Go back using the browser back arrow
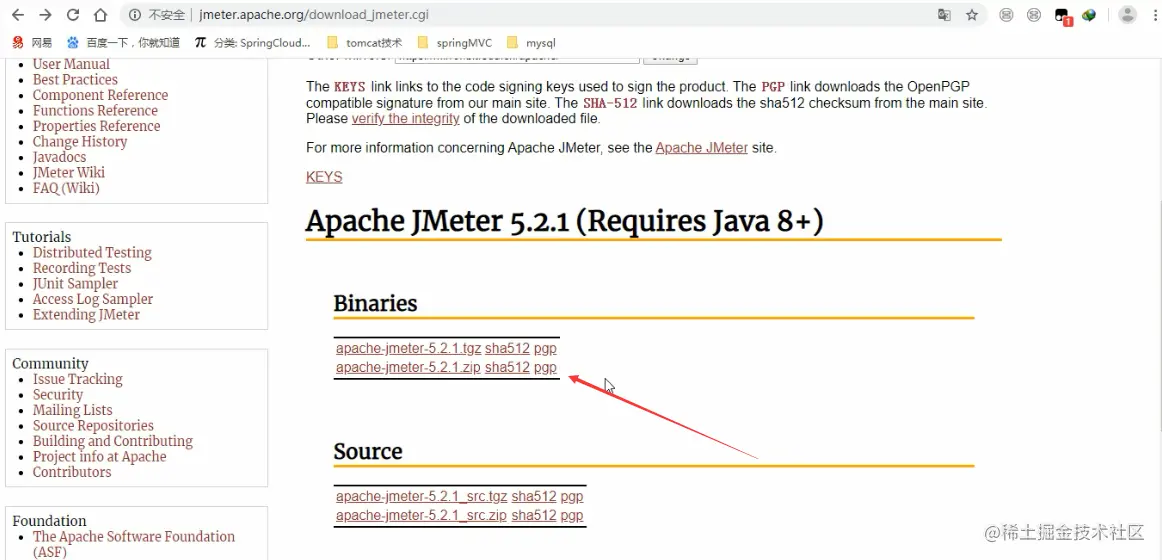This screenshot has height=560, width=1162. [18, 15]
